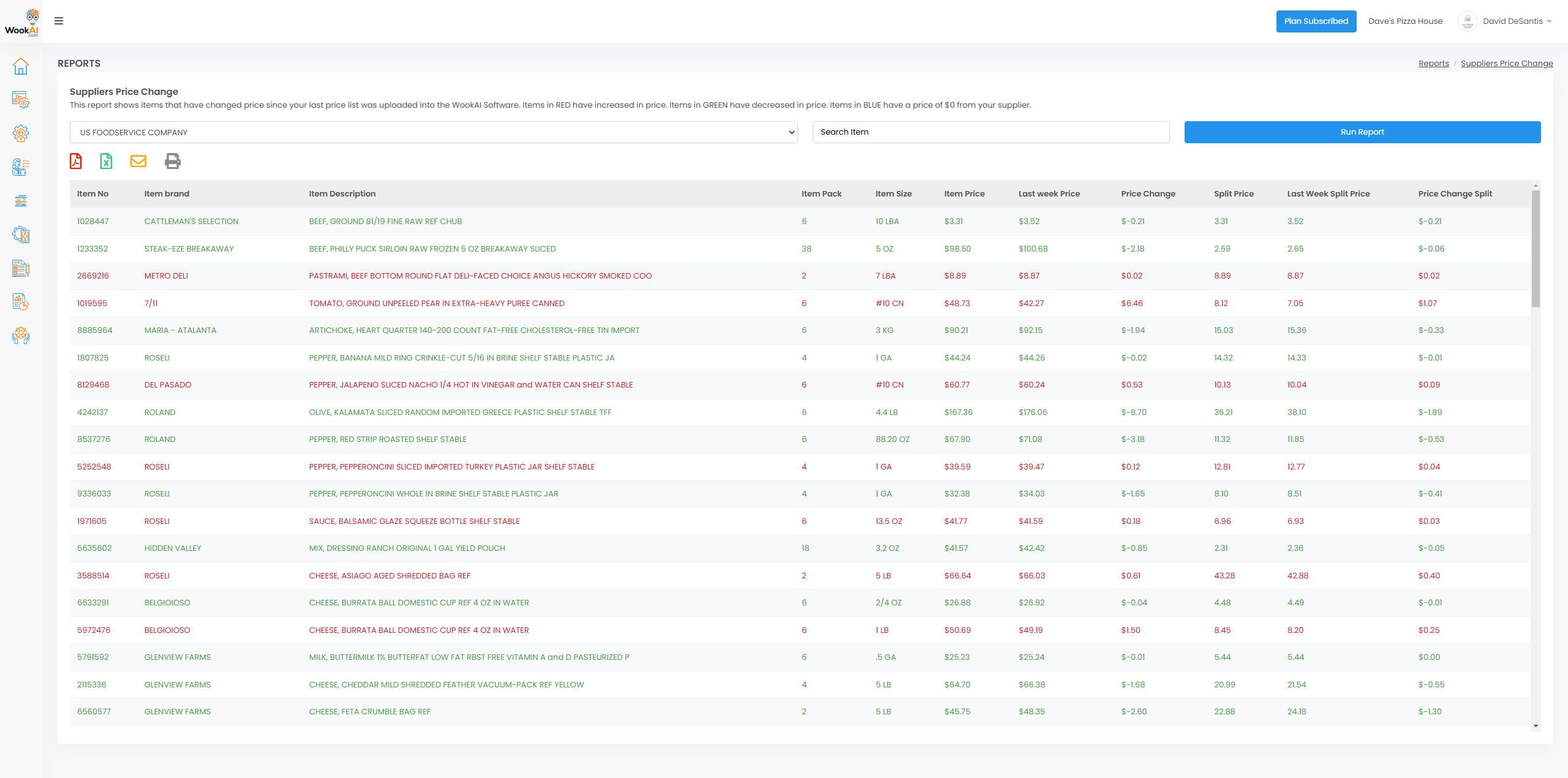Email the report via envelope icon
1568x778 pixels.
click(138, 161)
